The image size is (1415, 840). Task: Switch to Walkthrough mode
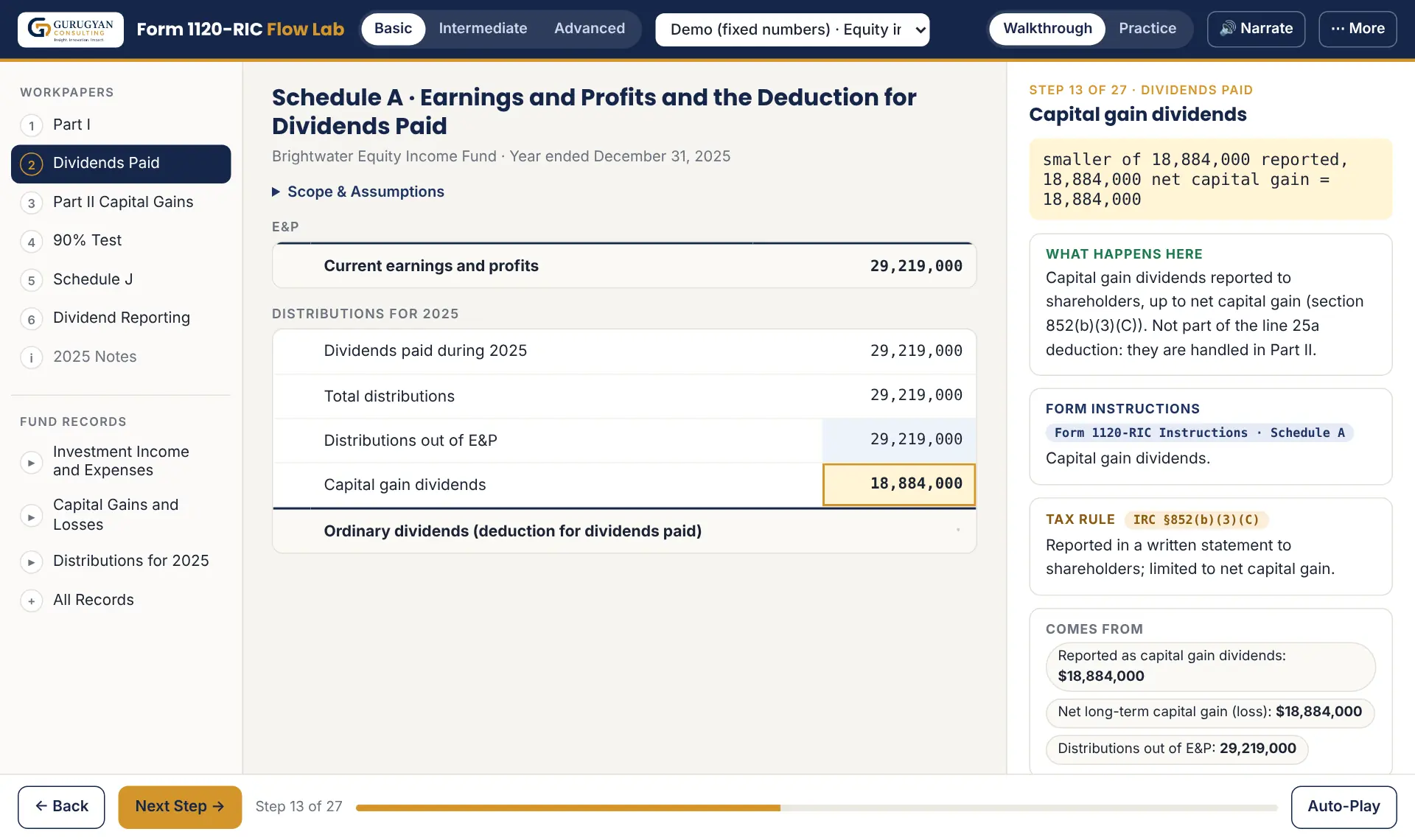pyautogui.click(x=1047, y=29)
